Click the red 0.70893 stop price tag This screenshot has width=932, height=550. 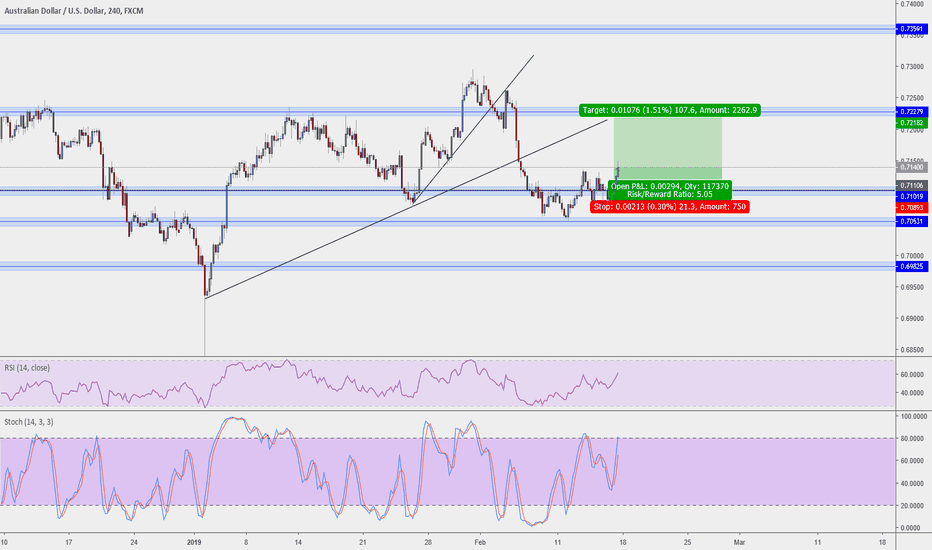tap(912, 208)
